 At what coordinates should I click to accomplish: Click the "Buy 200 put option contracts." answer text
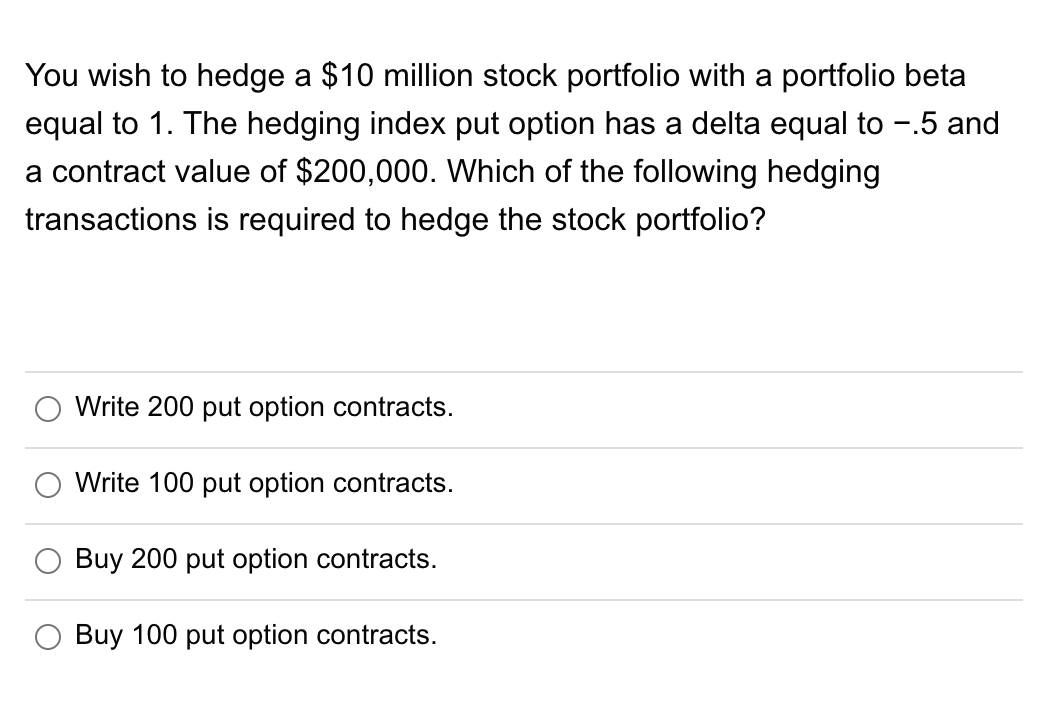click(x=256, y=560)
